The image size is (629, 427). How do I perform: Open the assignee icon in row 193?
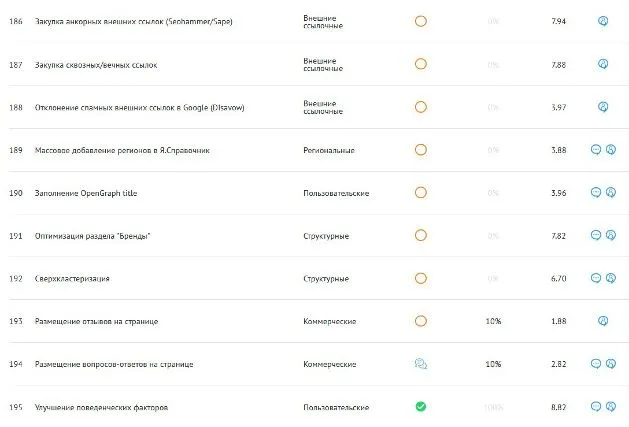point(603,321)
